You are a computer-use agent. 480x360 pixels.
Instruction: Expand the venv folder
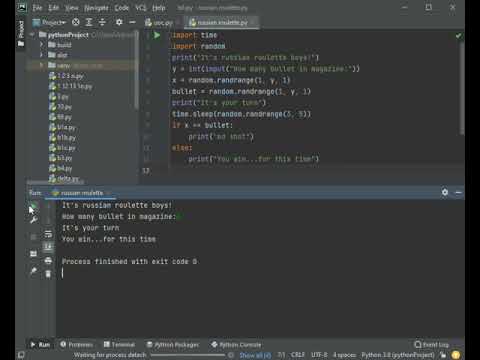(41, 65)
